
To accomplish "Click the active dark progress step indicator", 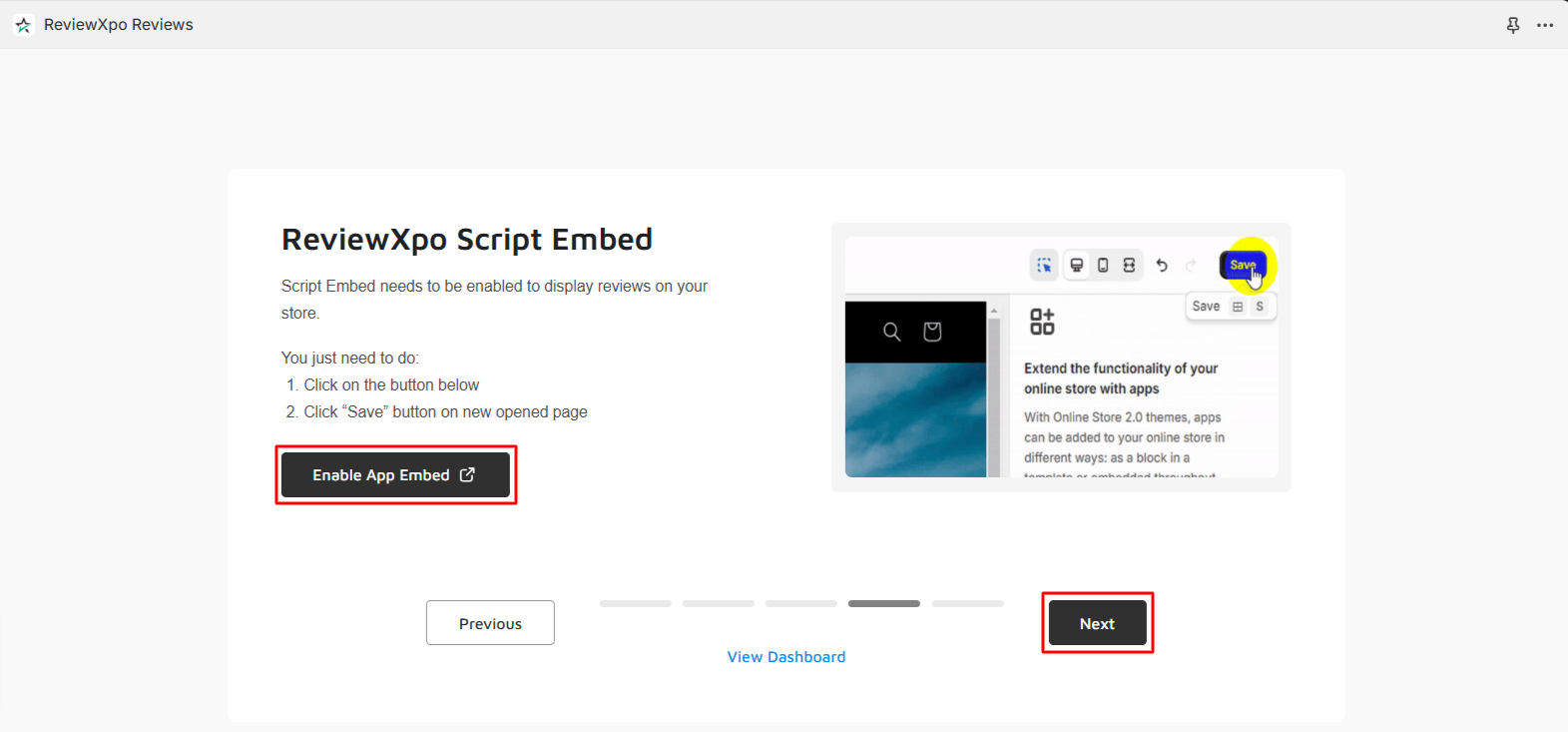I will pos(884,603).
